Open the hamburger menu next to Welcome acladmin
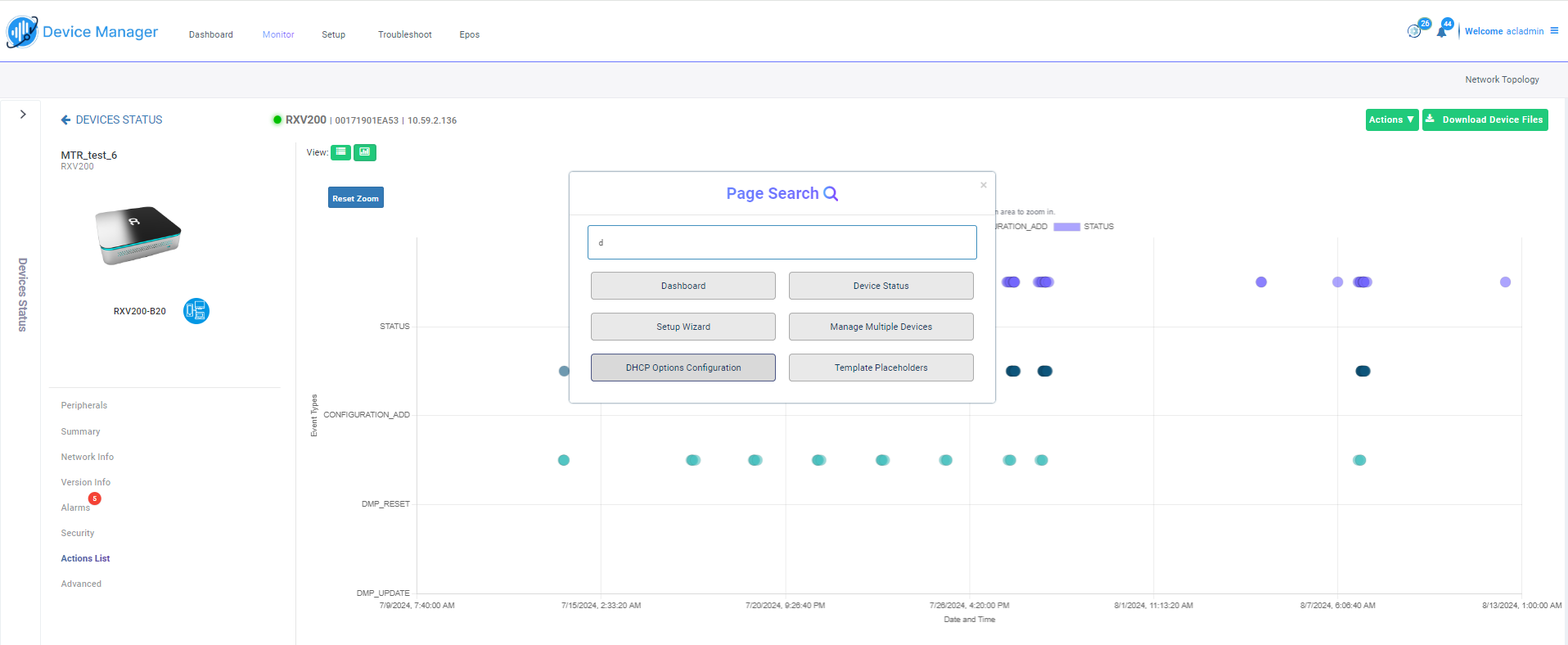The image size is (1568, 645). click(x=1554, y=30)
